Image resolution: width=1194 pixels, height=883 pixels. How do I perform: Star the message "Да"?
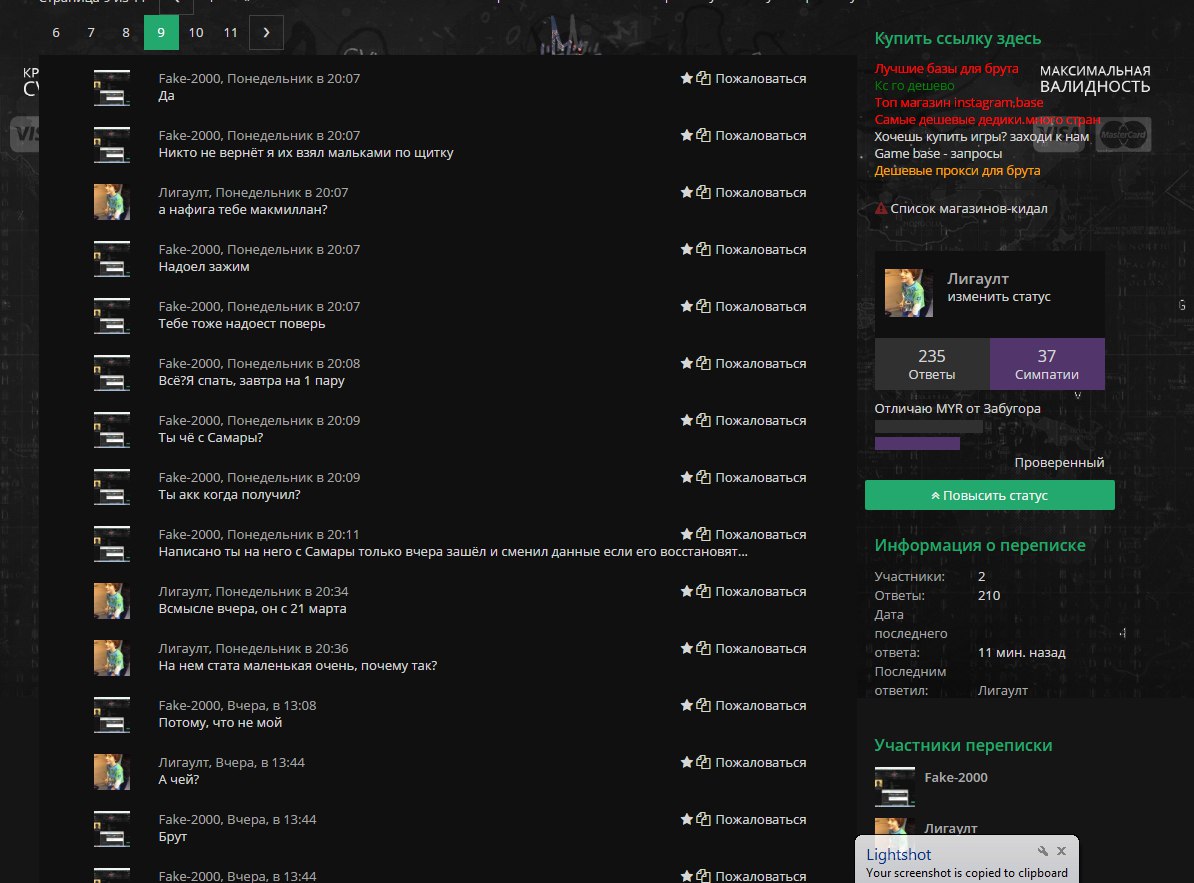[x=686, y=78]
